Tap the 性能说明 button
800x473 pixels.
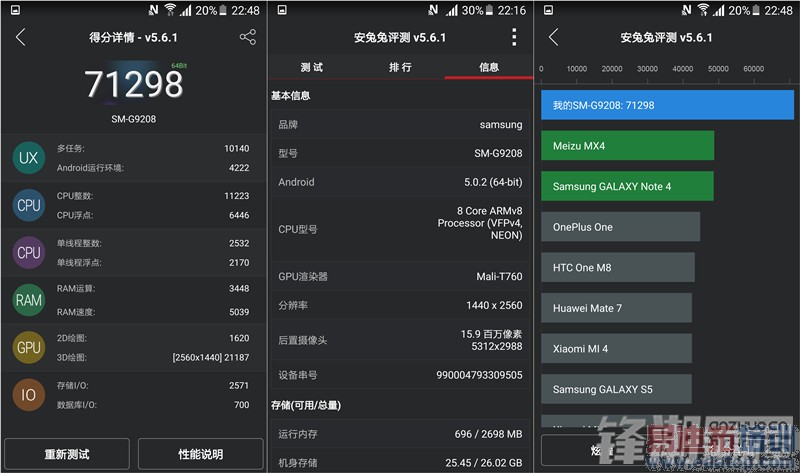[x=201, y=454]
